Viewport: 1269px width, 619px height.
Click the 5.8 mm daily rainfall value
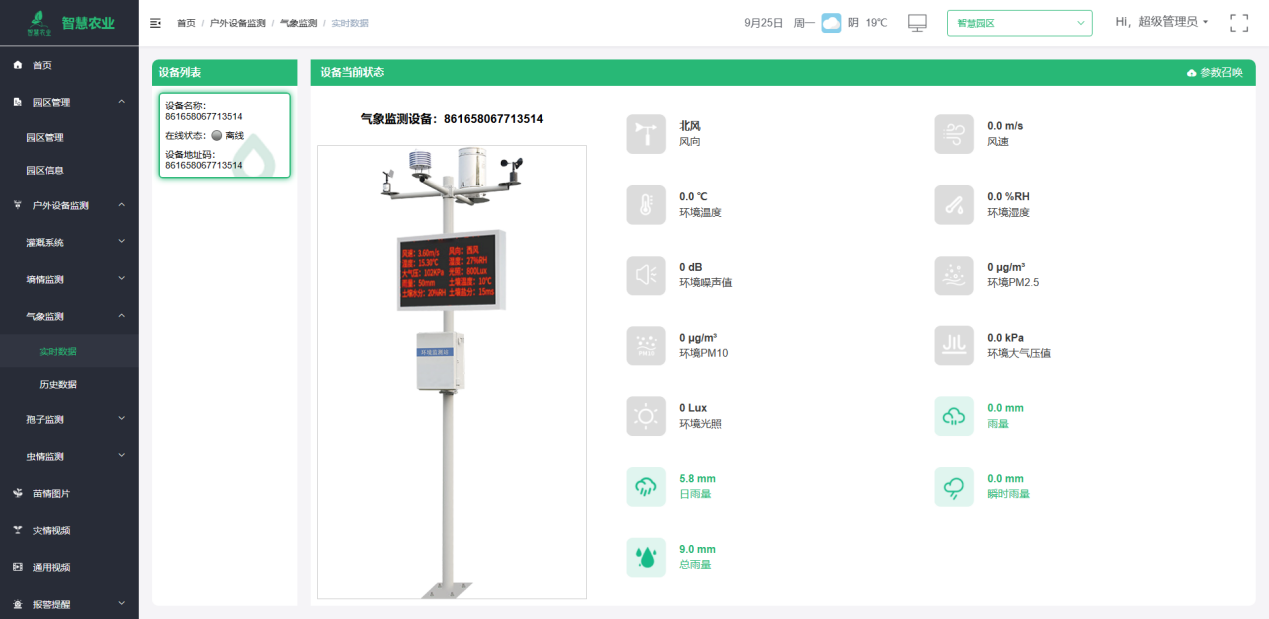click(697, 479)
